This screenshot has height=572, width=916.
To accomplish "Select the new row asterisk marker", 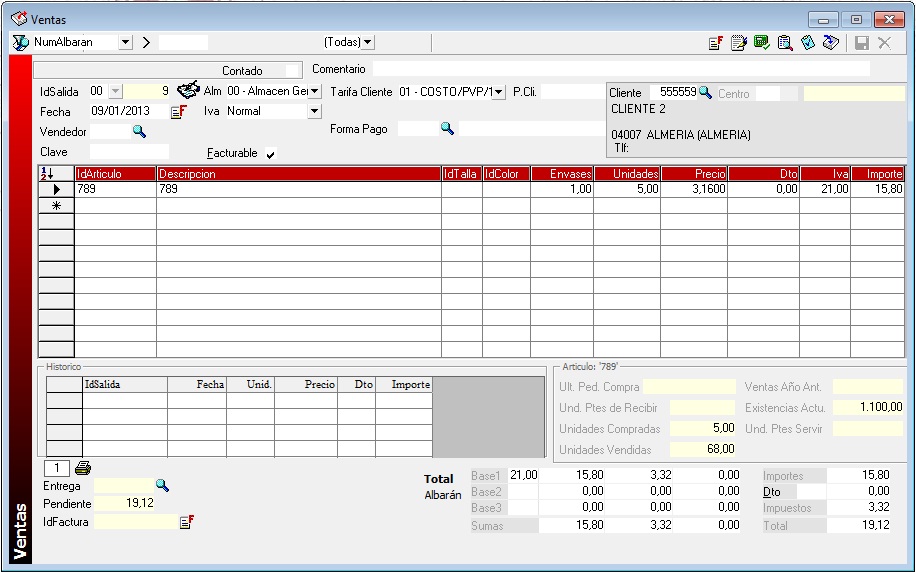I will point(56,206).
